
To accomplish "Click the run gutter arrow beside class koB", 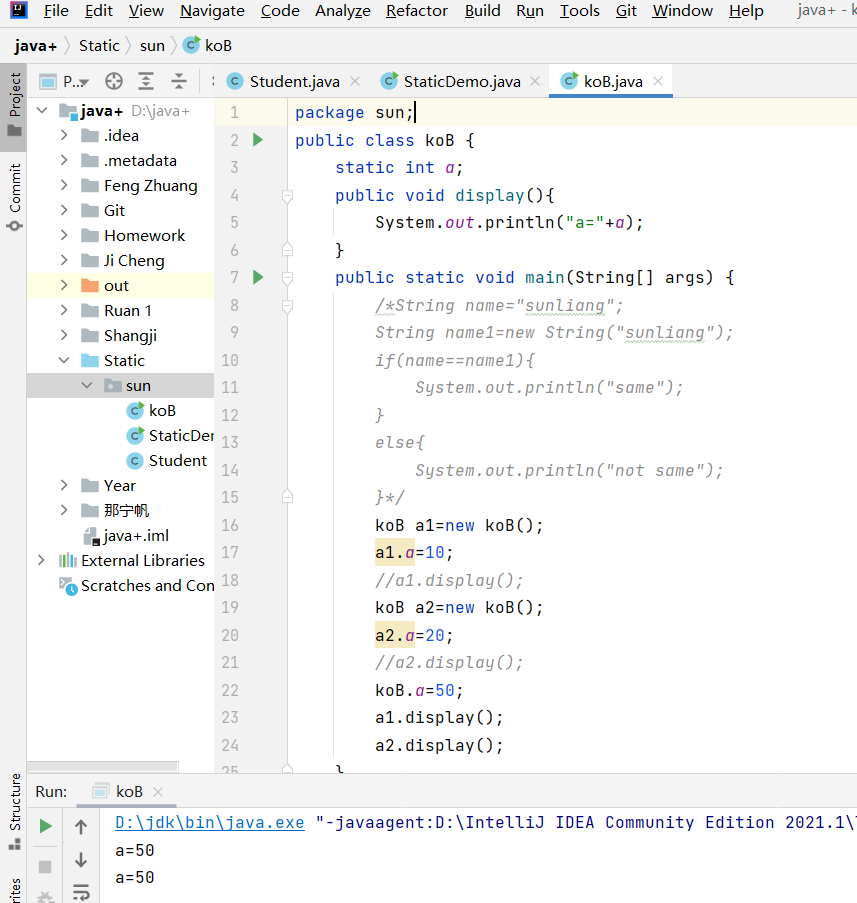I will pyautogui.click(x=257, y=140).
